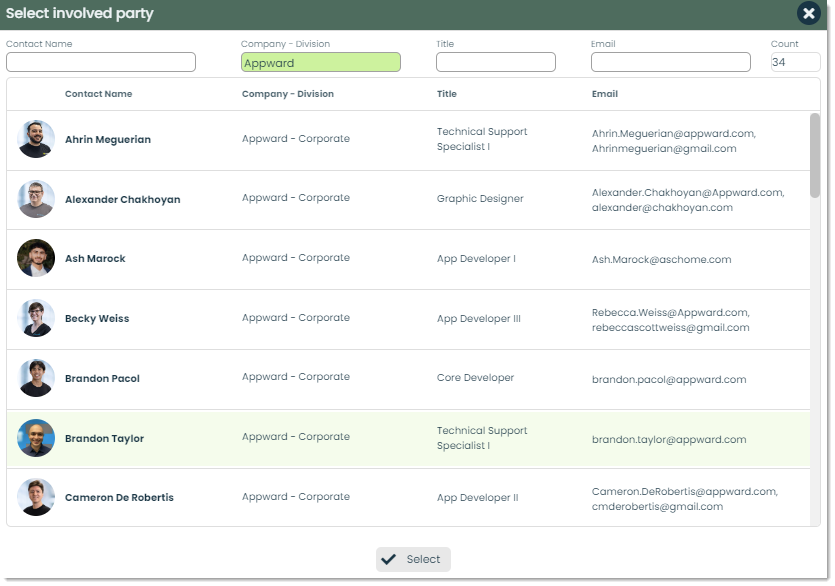Click the Ahrin.Meguerian@appward.com email cell
The width and height of the screenshot is (835, 586).
pos(674,141)
